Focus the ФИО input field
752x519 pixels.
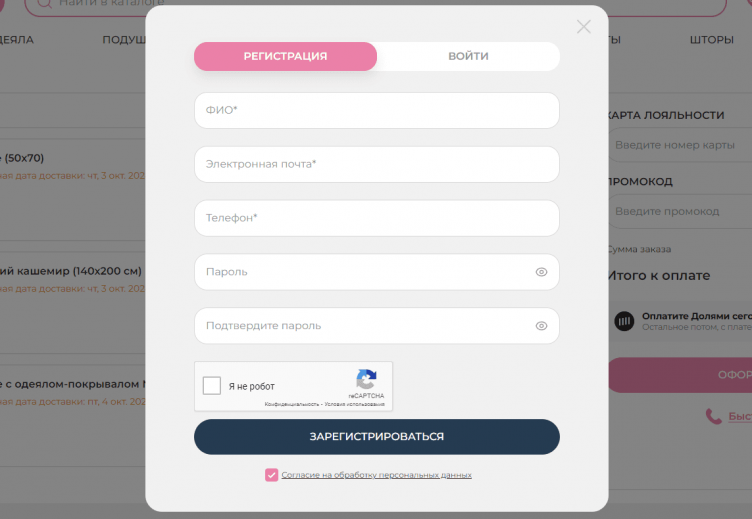376,110
